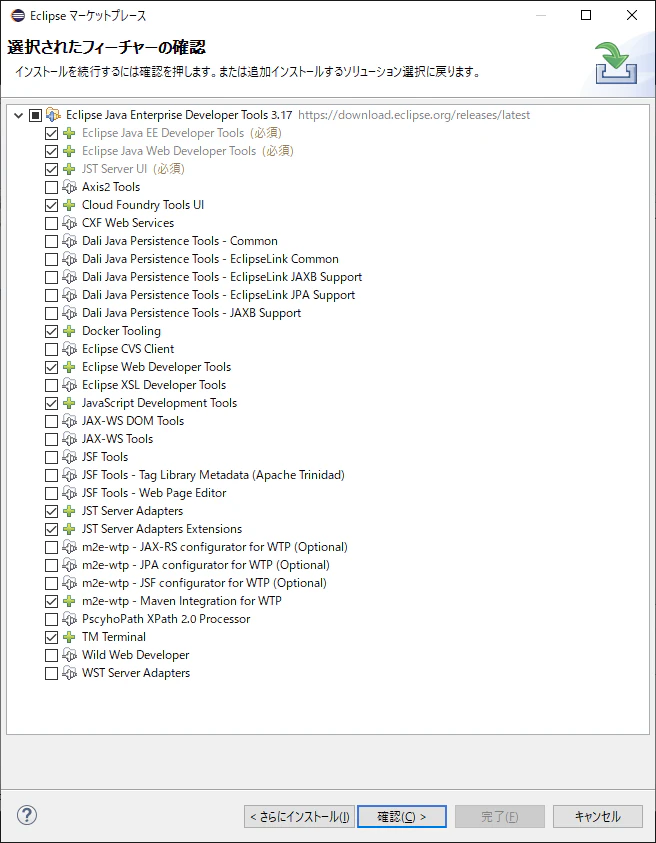Click the feature icon beside CXF Web Services
The height and width of the screenshot is (843, 656).
[x=69, y=223]
